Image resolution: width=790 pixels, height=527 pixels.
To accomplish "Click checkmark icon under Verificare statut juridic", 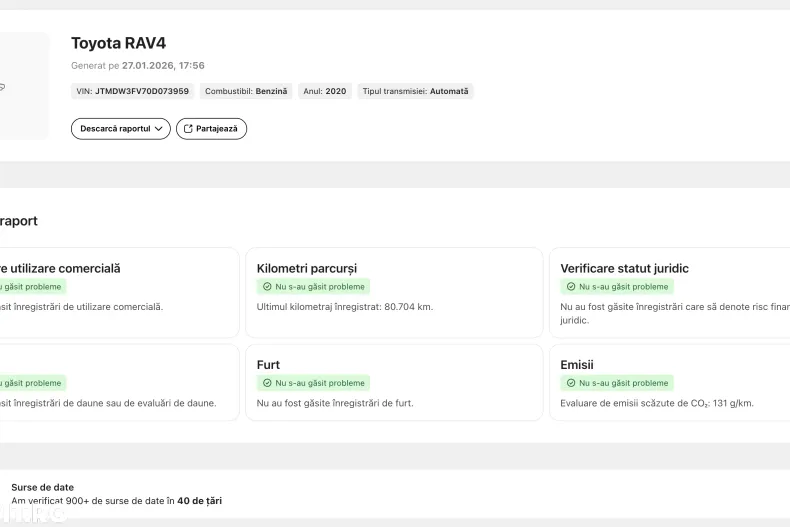I will pos(571,286).
